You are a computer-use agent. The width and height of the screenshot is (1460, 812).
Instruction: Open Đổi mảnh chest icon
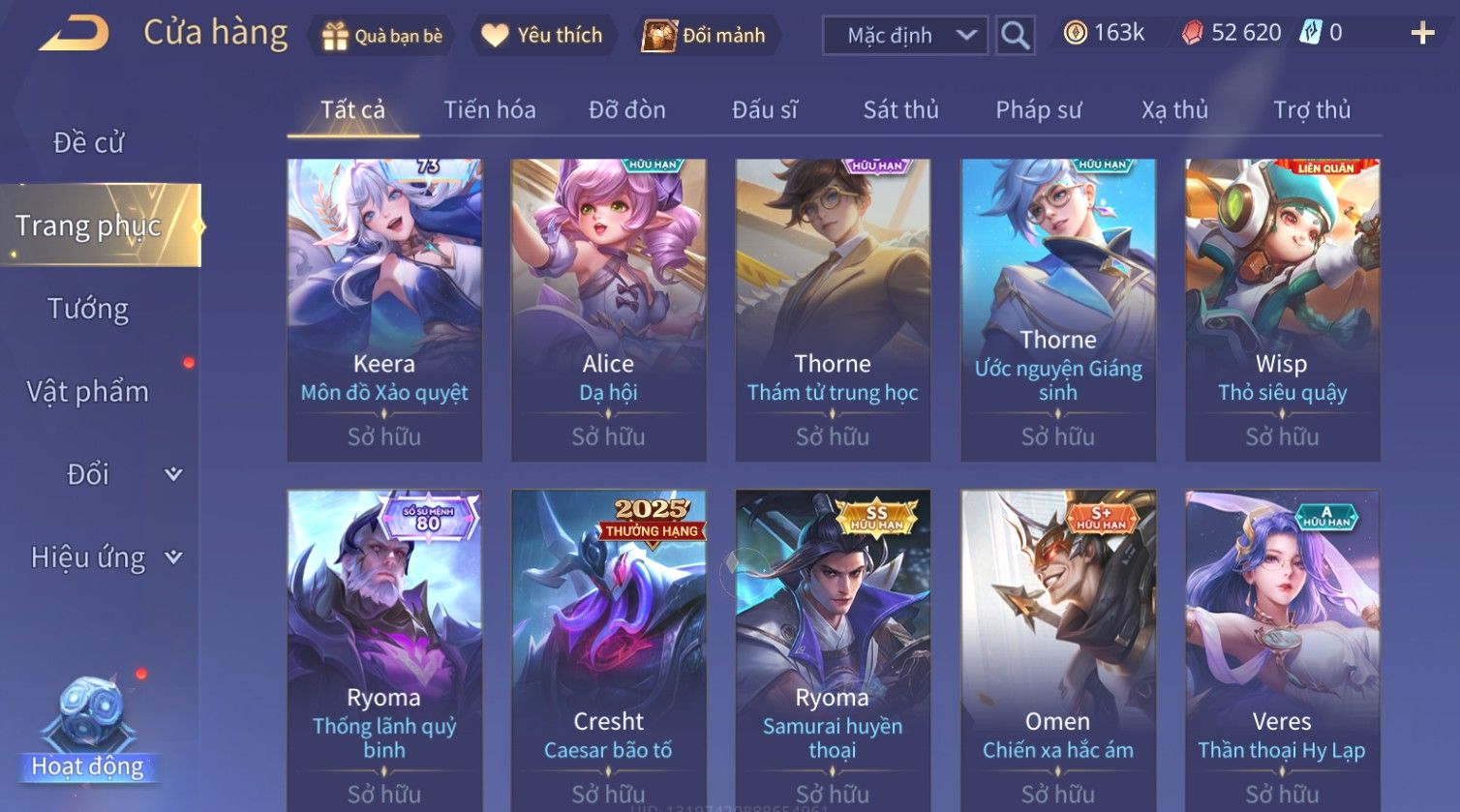point(659,36)
